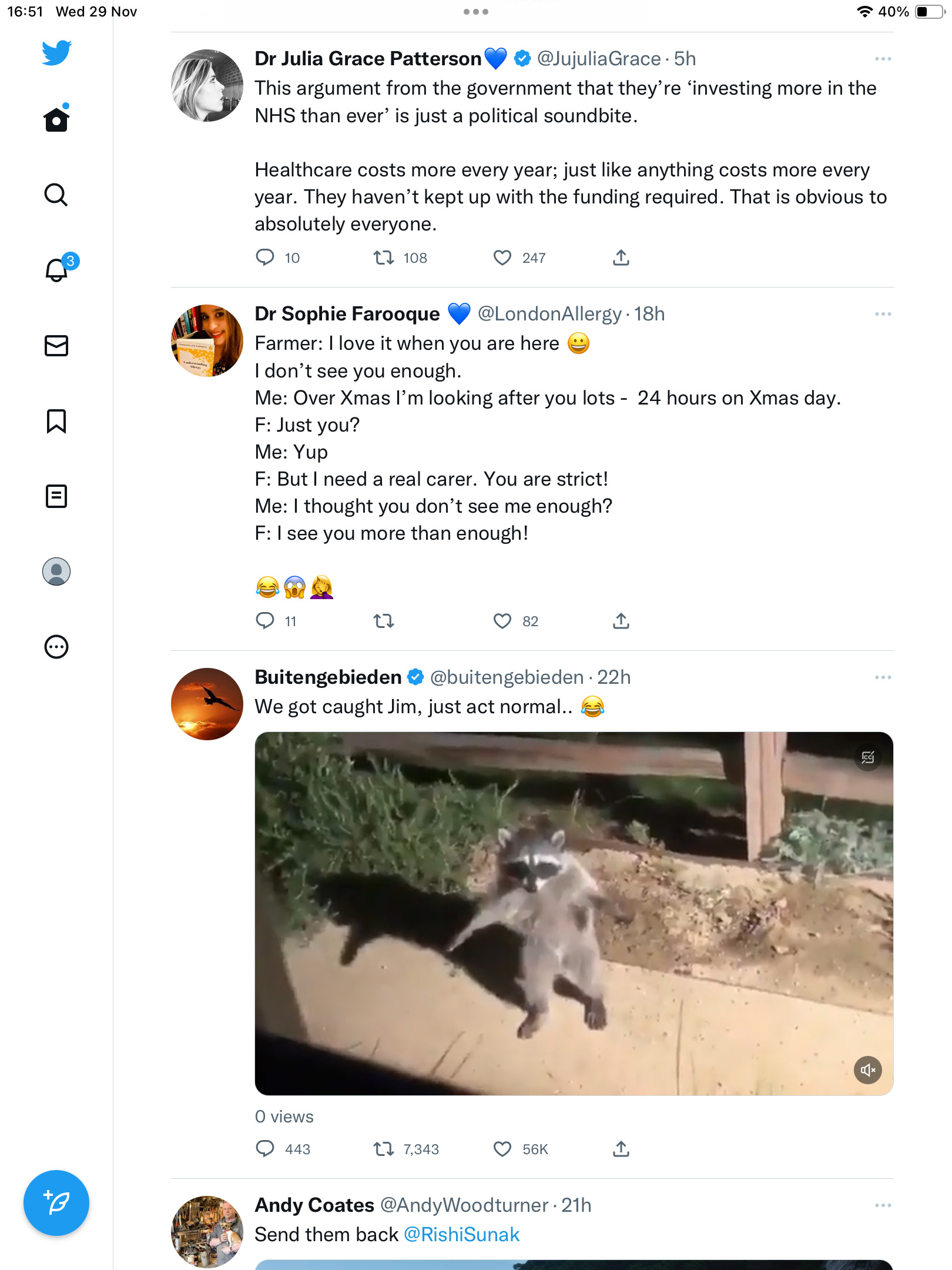Open Andy Coates profile picture
This screenshot has height=1270, width=952.
(207, 1232)
